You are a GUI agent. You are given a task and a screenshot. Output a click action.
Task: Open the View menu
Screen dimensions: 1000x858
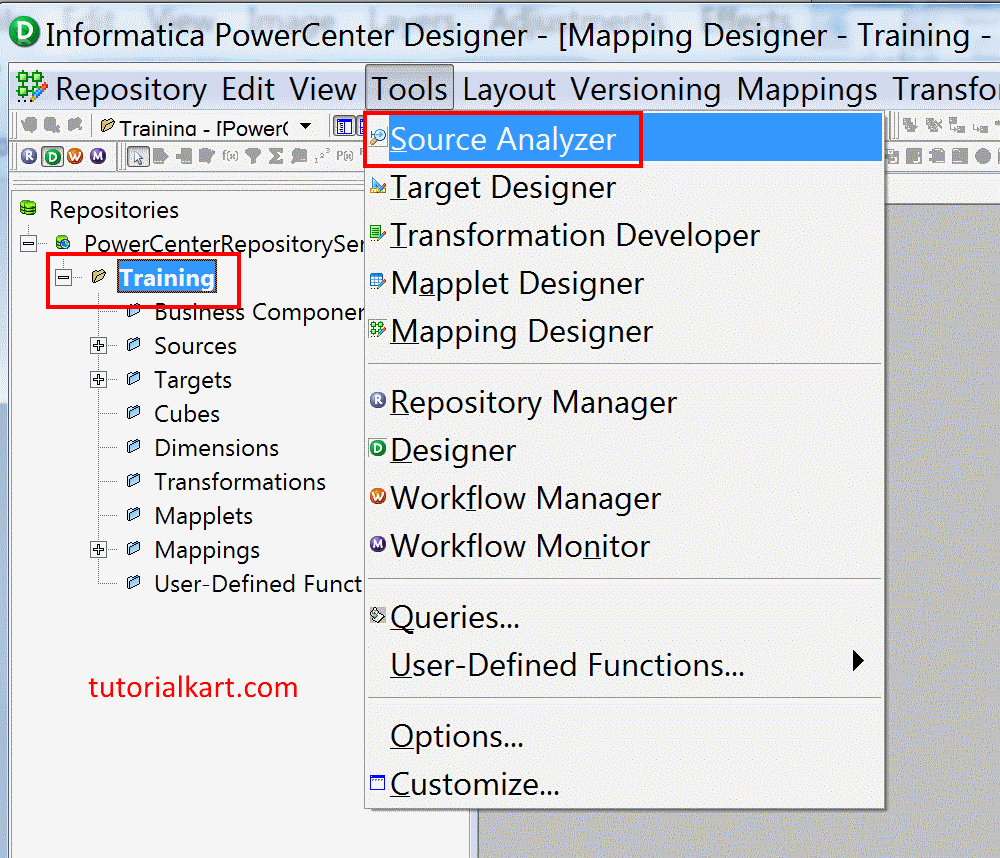coord(322,89)
